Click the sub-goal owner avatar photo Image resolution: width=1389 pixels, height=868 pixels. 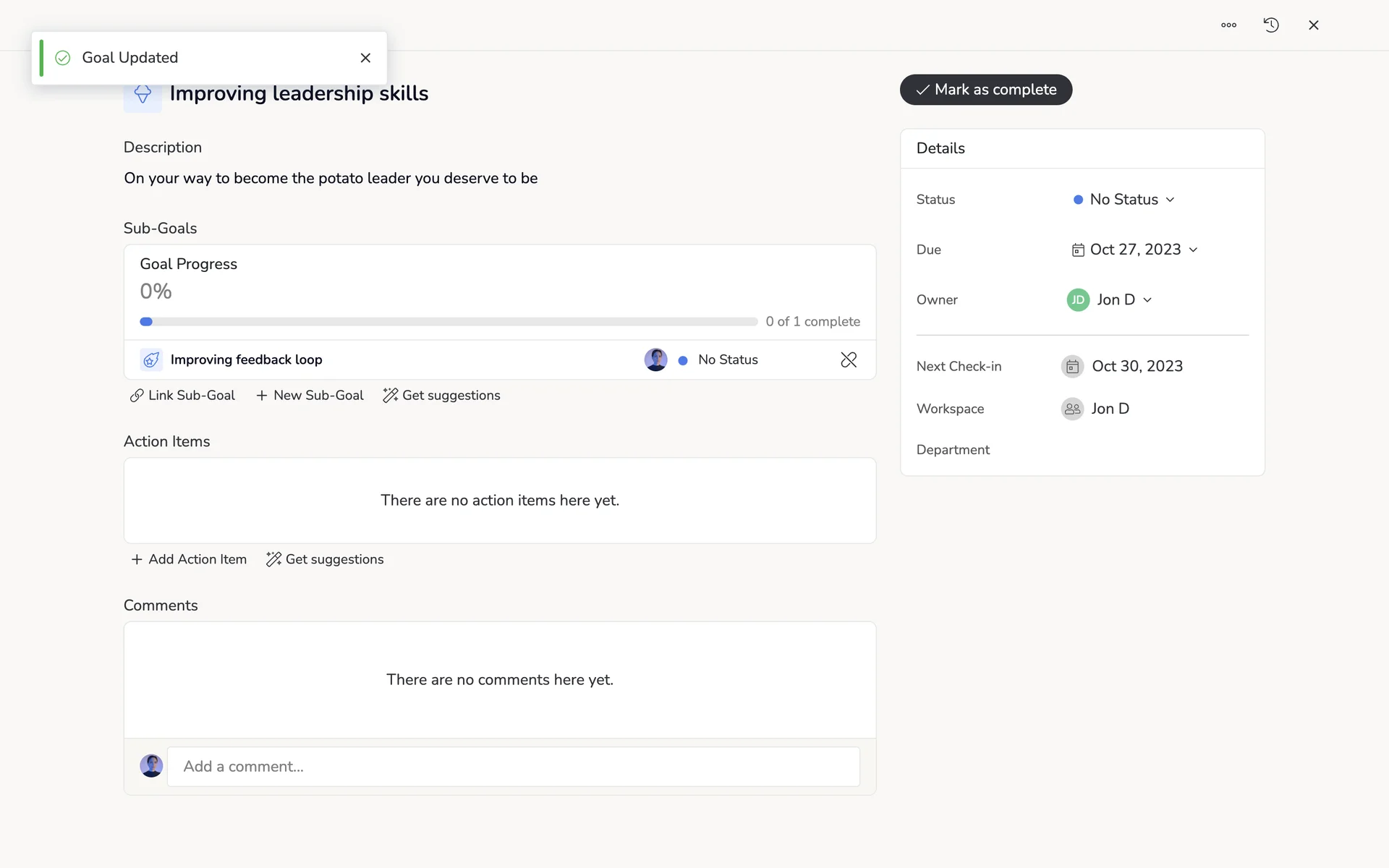(655, 359)
